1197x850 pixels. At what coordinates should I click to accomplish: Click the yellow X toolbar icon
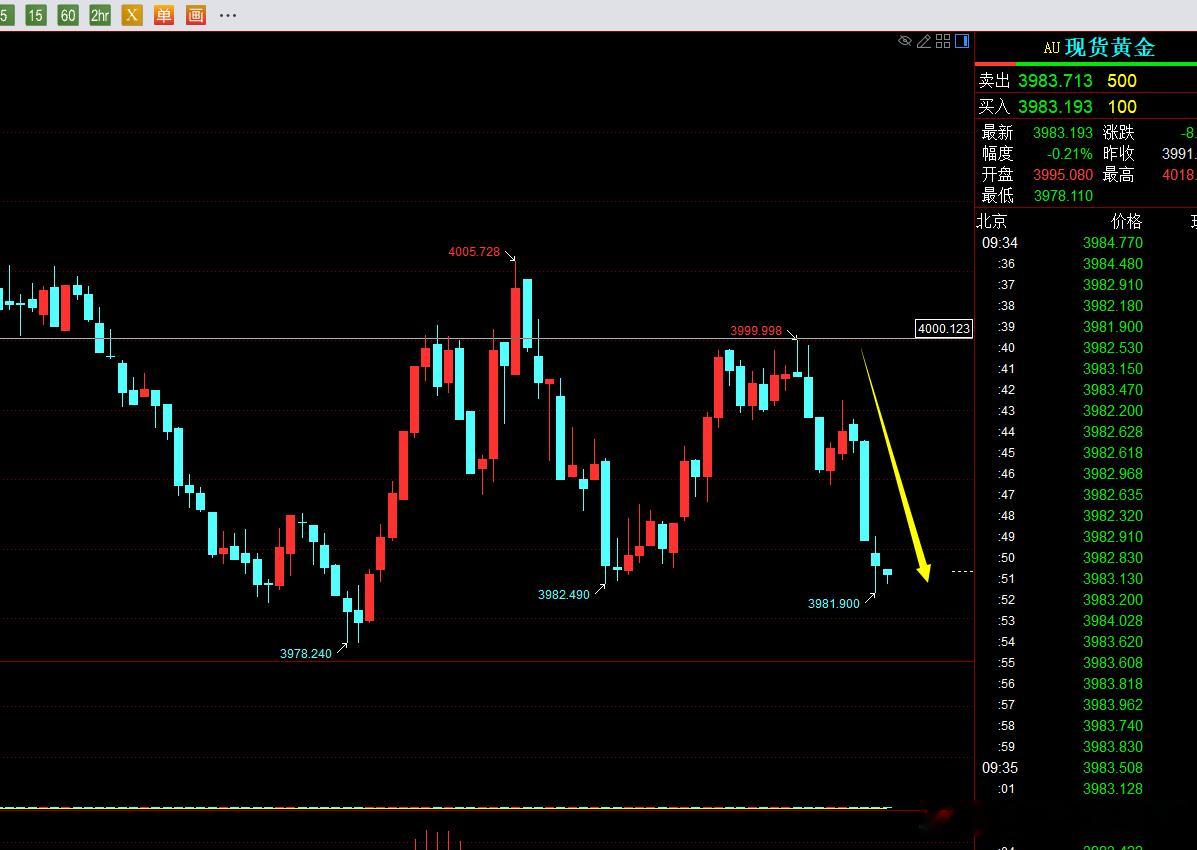pyautogui.click(x=132, y=15)
